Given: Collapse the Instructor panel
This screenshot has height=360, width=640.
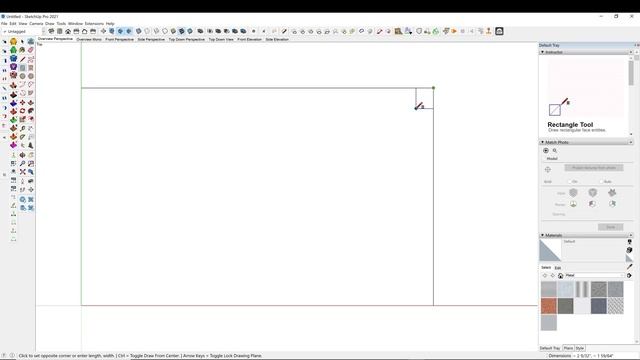Looking at the screenshot, I should (x=542, y=52).
